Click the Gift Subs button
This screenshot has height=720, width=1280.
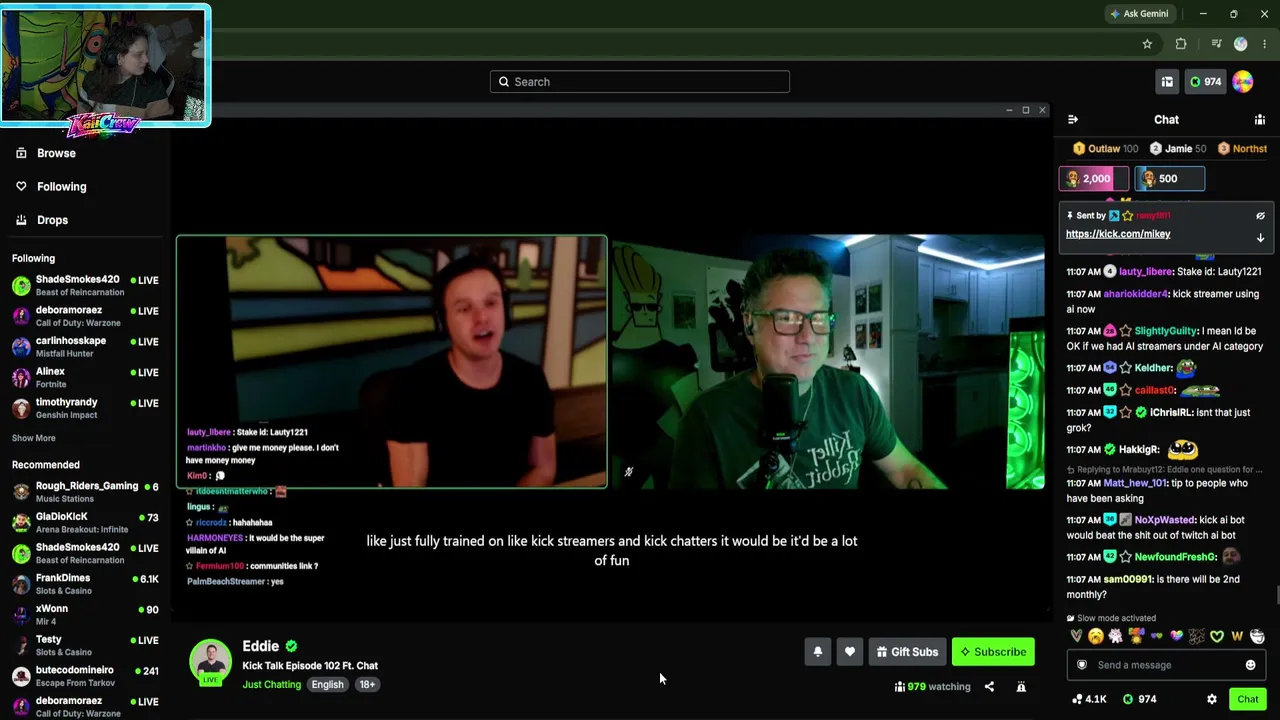click(907, 652)
